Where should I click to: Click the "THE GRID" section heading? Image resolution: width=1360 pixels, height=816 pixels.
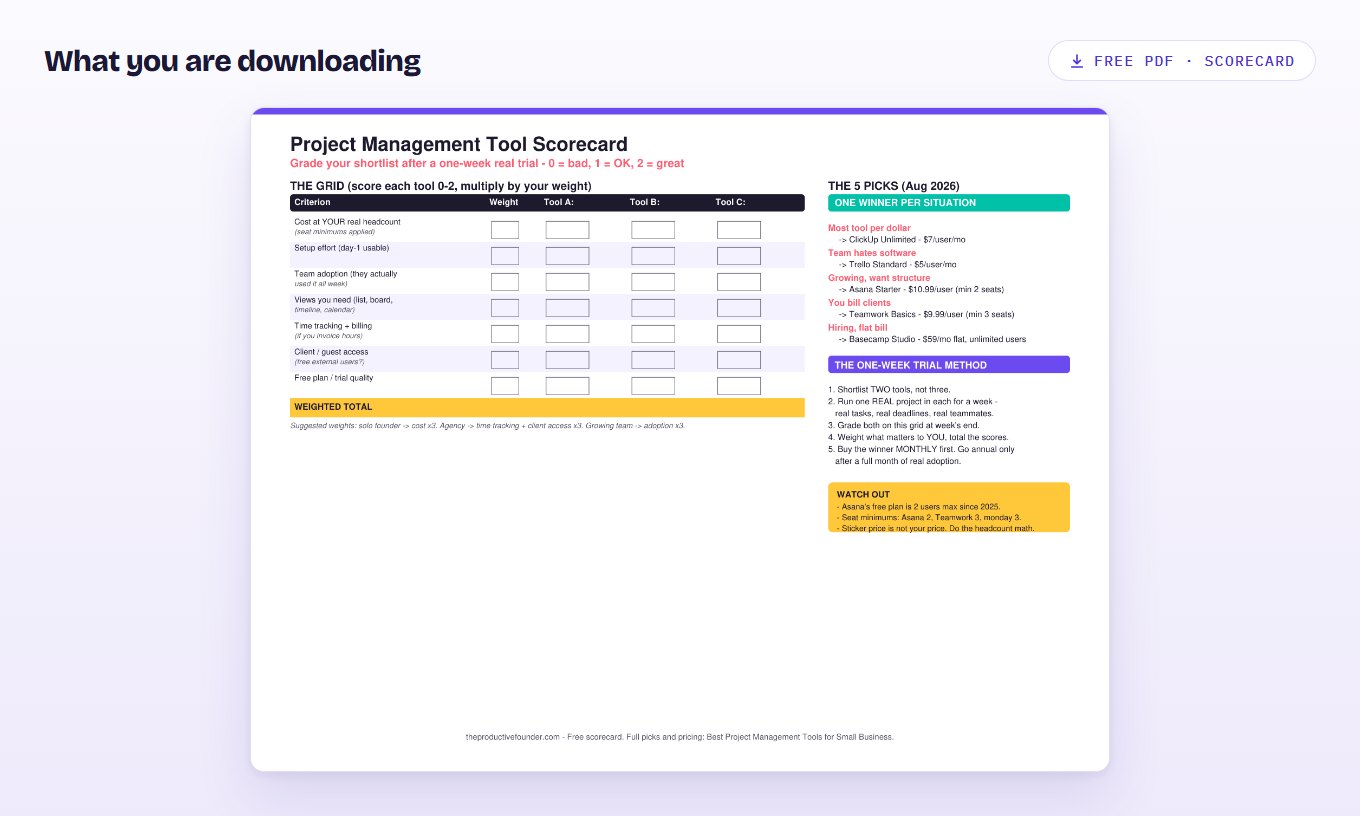(x=441, y=186)
